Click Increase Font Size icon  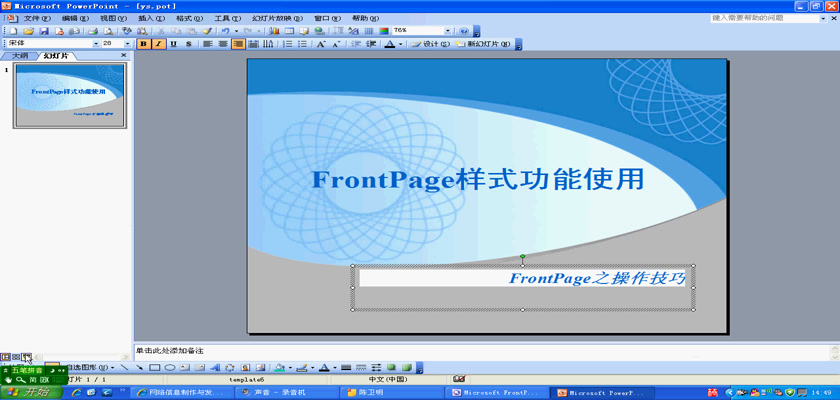(x=321, y=44)
